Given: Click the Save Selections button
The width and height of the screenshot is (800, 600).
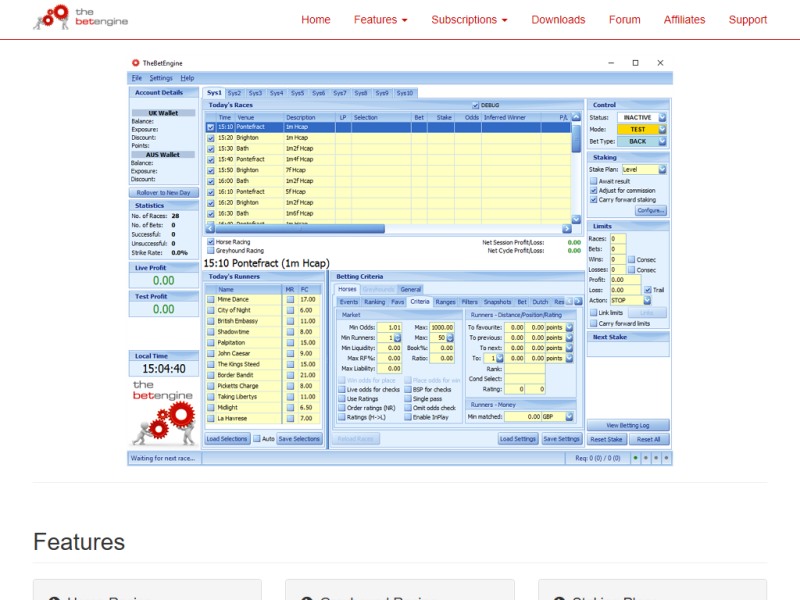Looking at the screenshot, I should coord(299,439).
